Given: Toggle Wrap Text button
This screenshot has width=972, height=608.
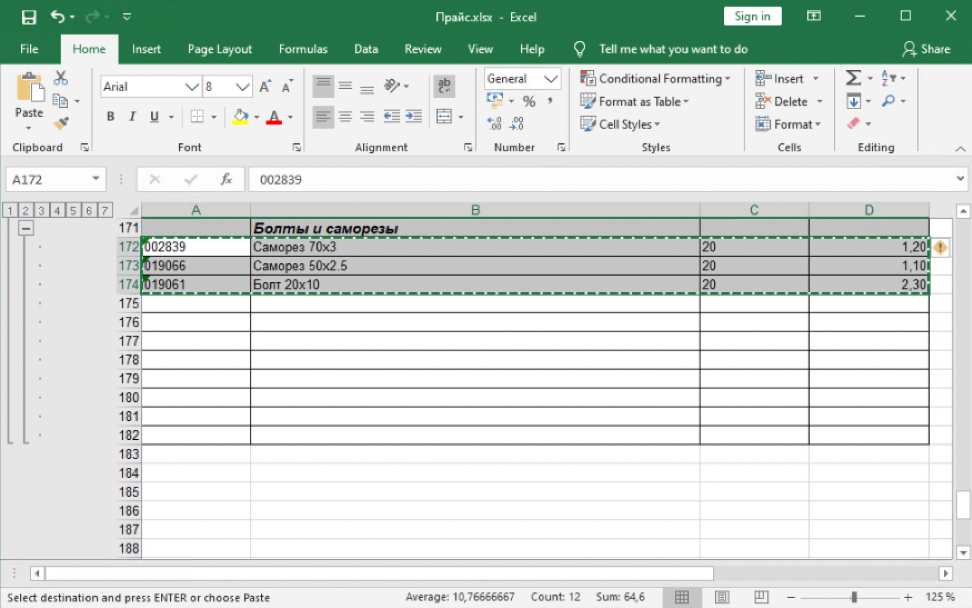Looking at the screenshot, I should pyautogui.click(x=444, y=87).
